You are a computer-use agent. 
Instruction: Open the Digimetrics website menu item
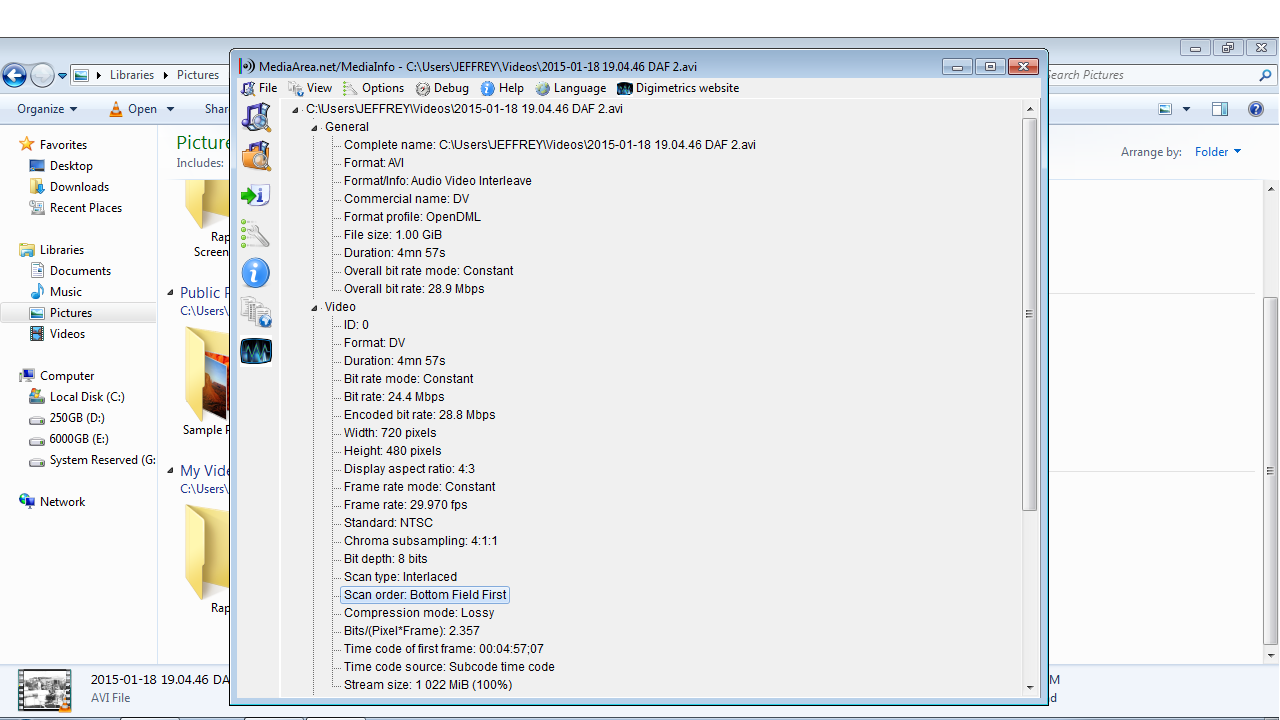678,88
